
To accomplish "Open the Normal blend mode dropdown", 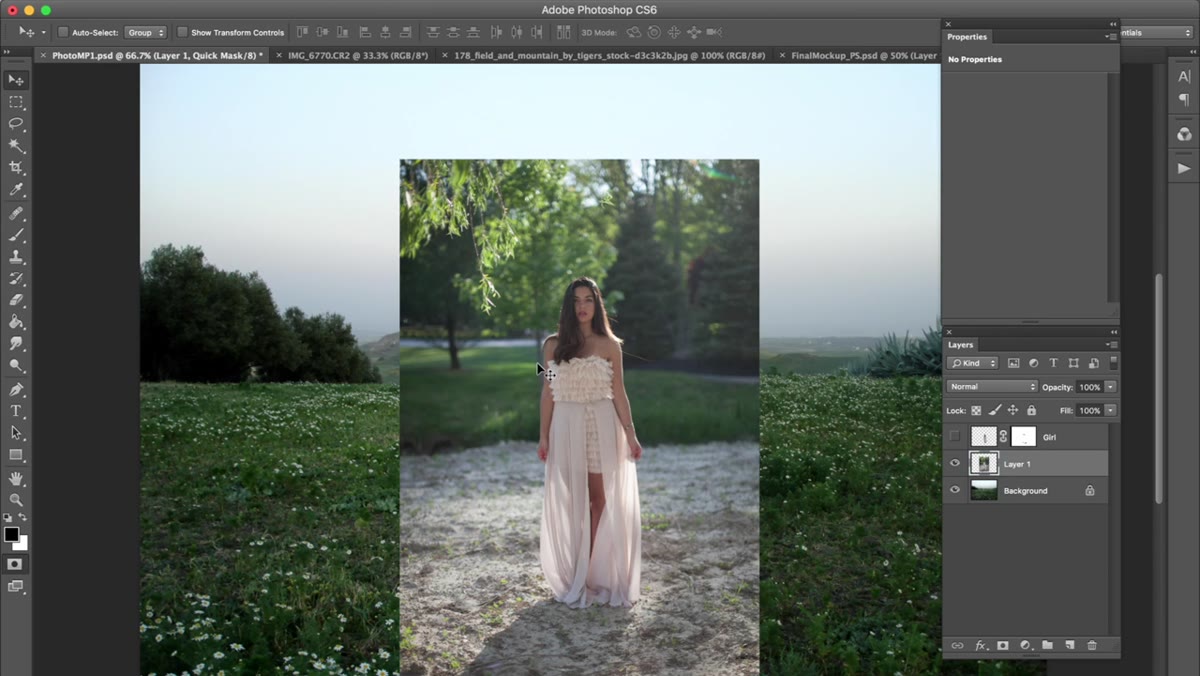I will [x=992, y=387].
